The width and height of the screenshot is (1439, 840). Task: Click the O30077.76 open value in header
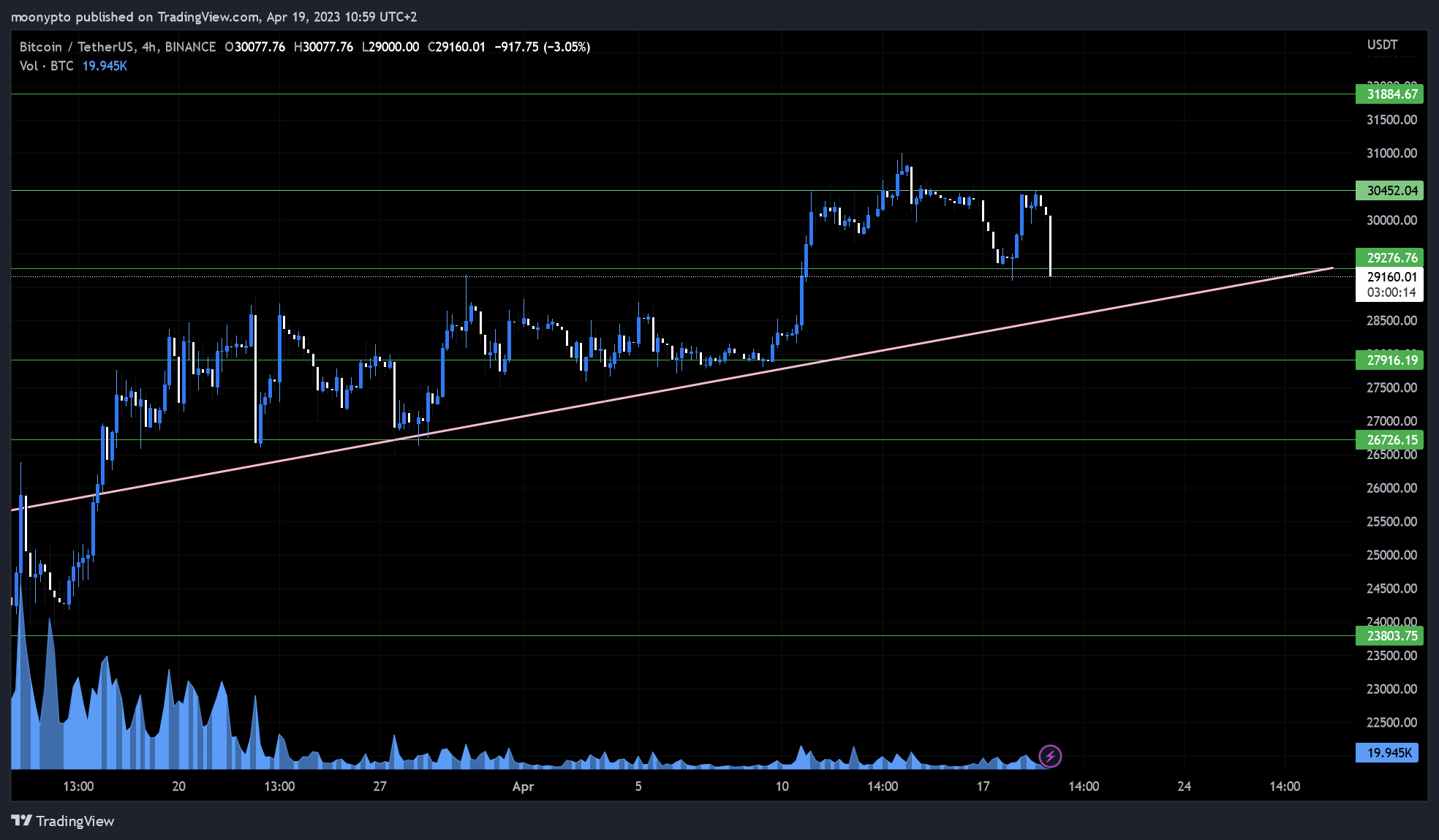255,47
